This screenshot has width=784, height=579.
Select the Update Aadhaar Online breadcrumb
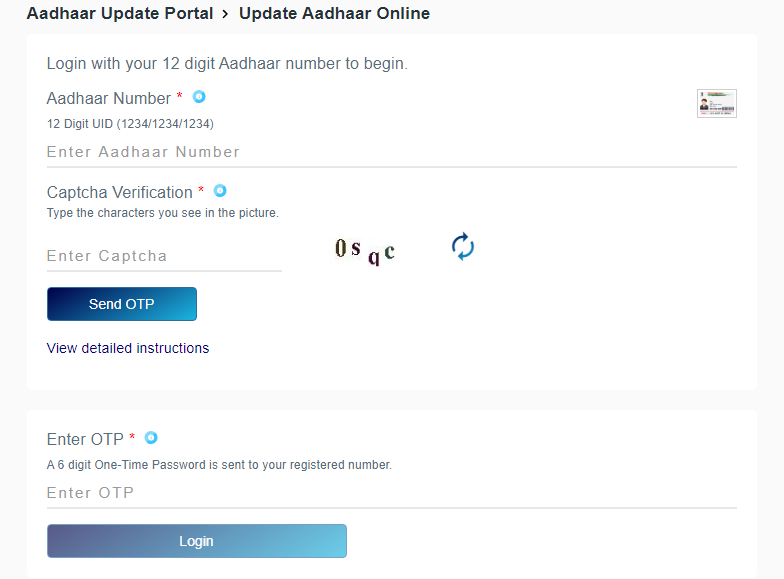coord(334,14)
